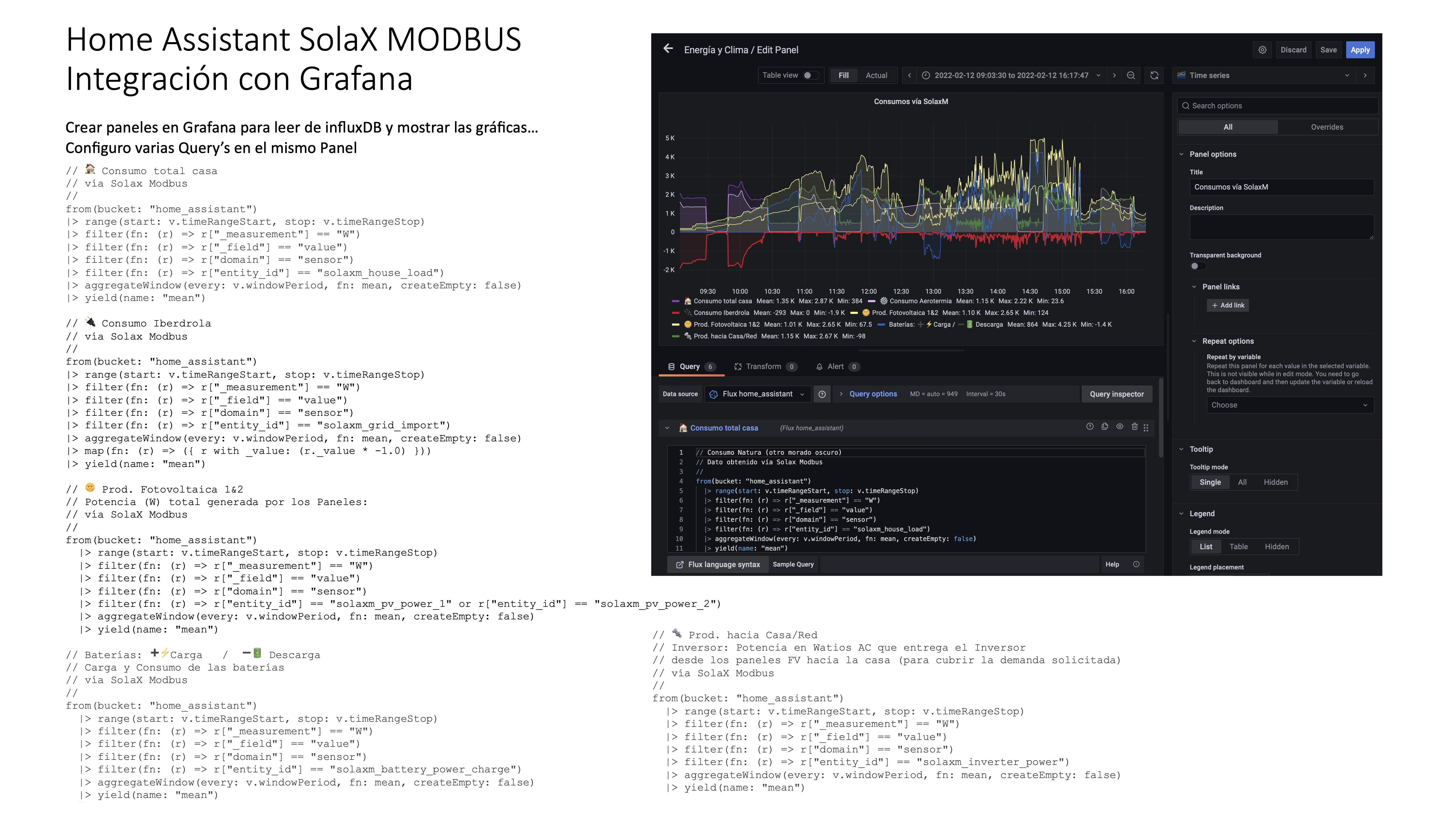Set Tooltip mode to Single
Screen dimensions: 1456x819
coord(1209,482)
